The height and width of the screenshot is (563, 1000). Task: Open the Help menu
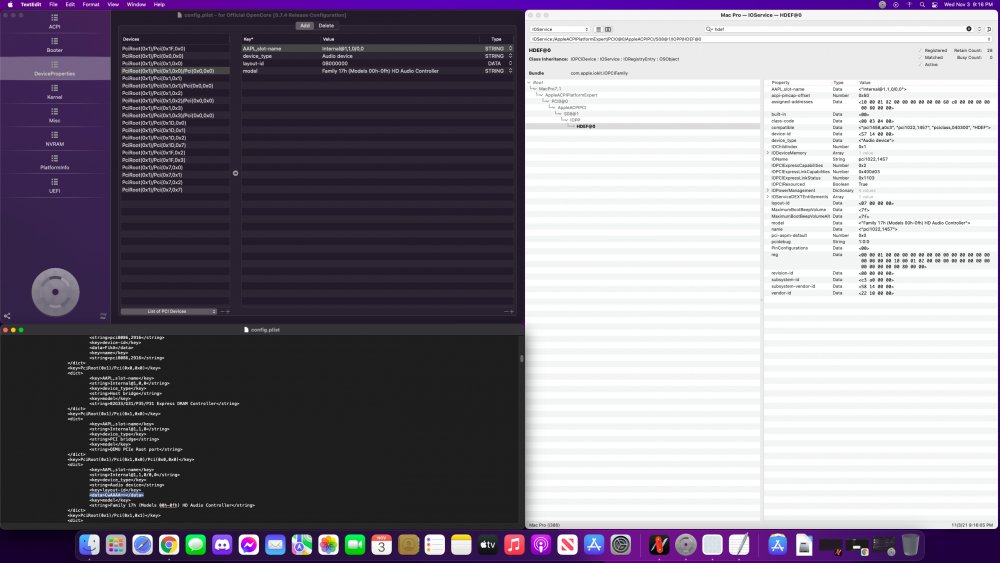(x=159, y=4)
